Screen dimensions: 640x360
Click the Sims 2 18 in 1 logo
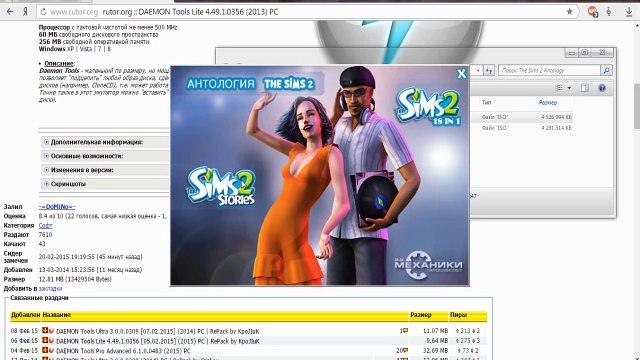pos(428,107)
